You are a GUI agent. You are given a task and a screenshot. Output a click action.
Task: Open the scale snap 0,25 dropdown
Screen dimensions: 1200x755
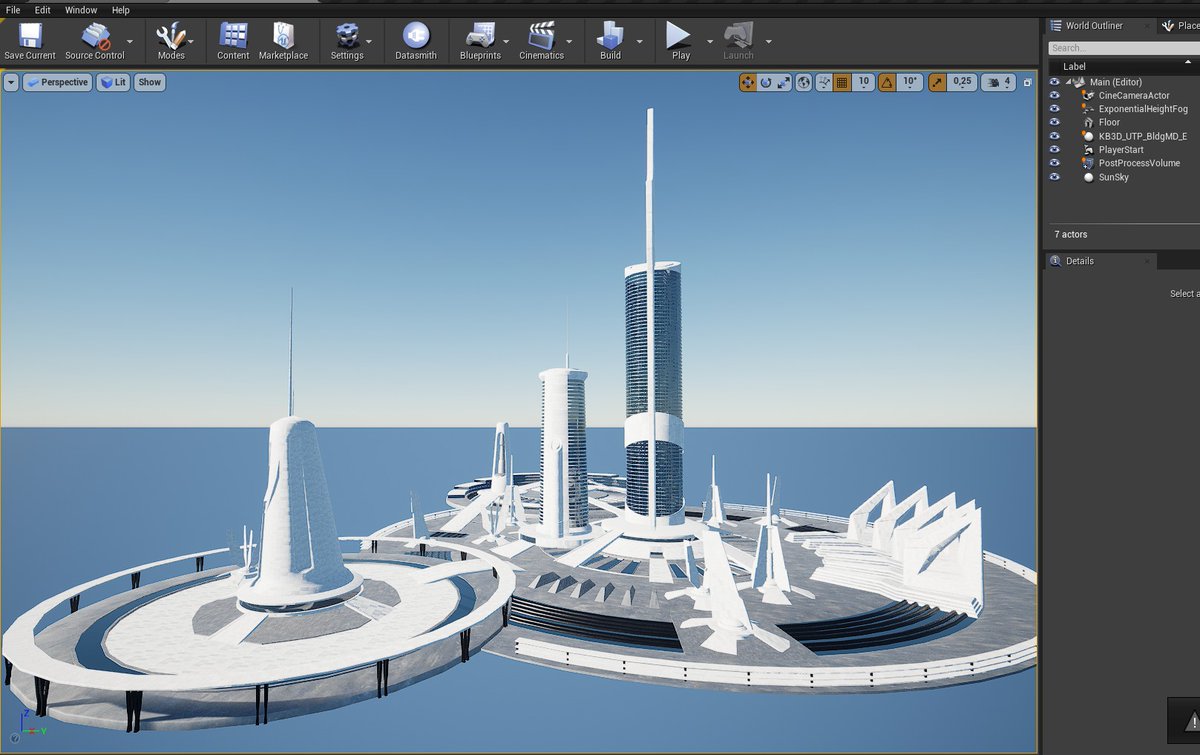962,82
